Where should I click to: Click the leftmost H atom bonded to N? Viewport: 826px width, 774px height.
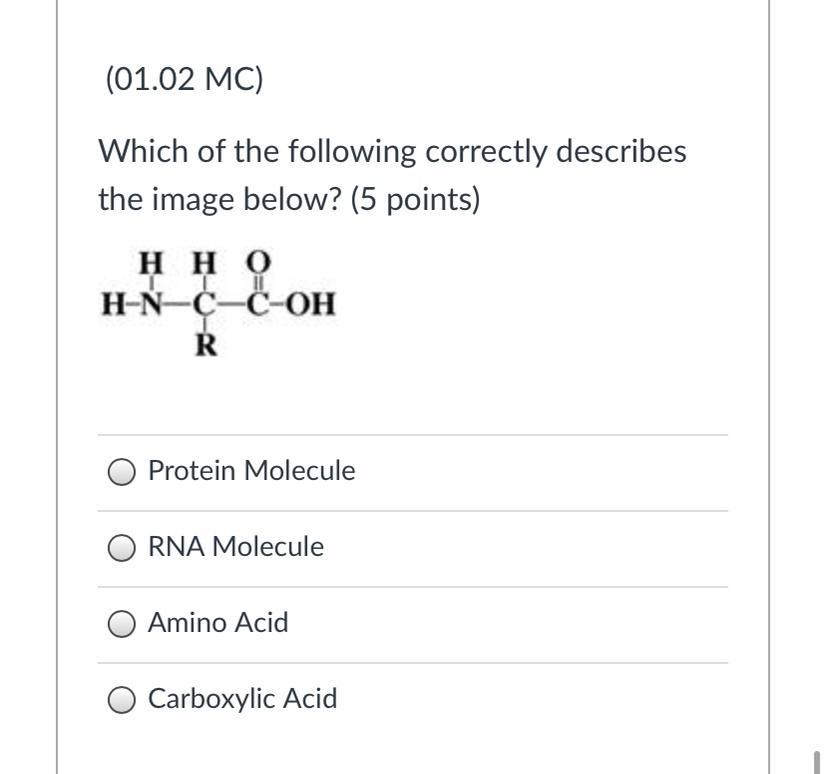(x=109, y=303)
